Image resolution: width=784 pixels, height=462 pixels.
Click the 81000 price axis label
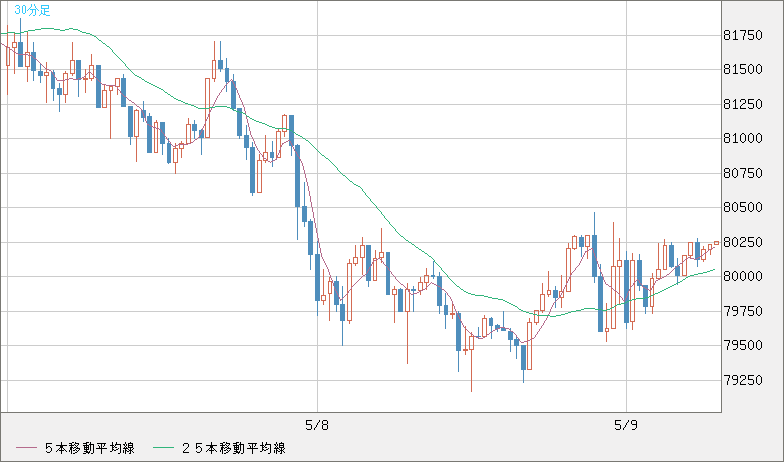click(743, 138)
